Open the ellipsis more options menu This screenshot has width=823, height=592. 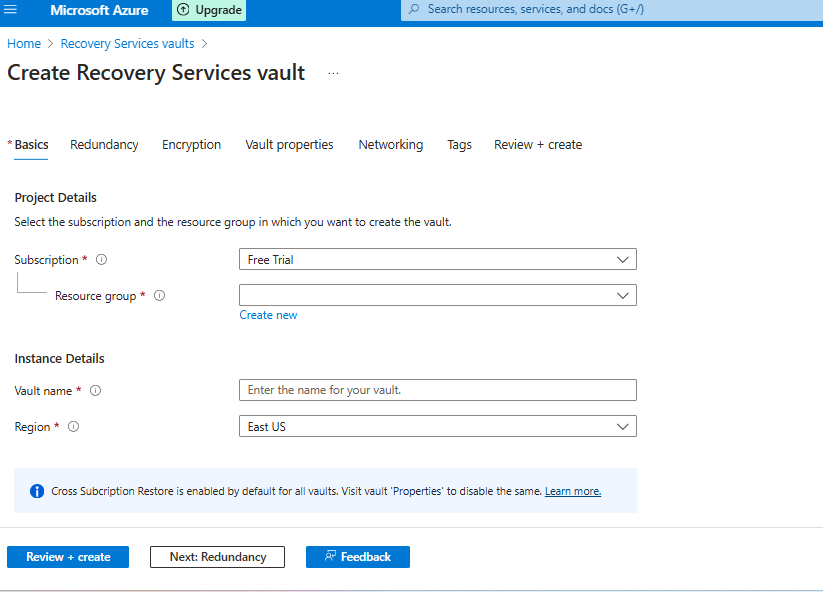pos(333,73)
